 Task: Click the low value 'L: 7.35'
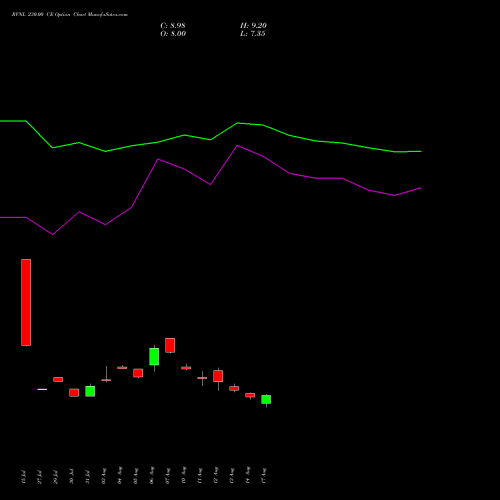[x=253, y=34]
